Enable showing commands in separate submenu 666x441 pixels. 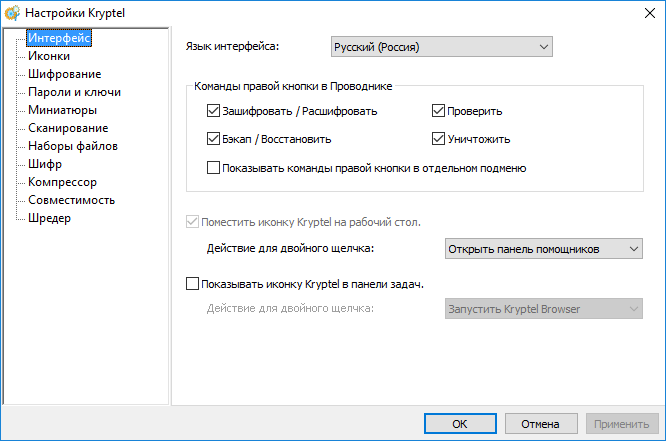(214, 168)
